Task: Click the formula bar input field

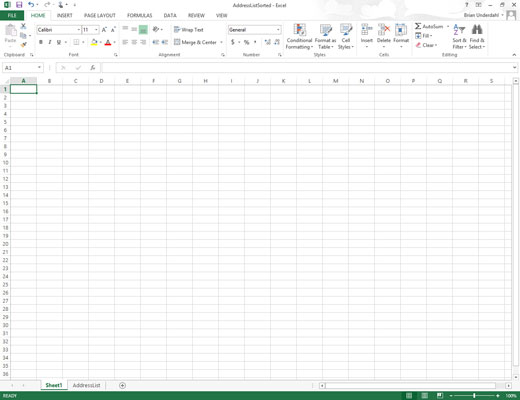Action: [307, 68]
